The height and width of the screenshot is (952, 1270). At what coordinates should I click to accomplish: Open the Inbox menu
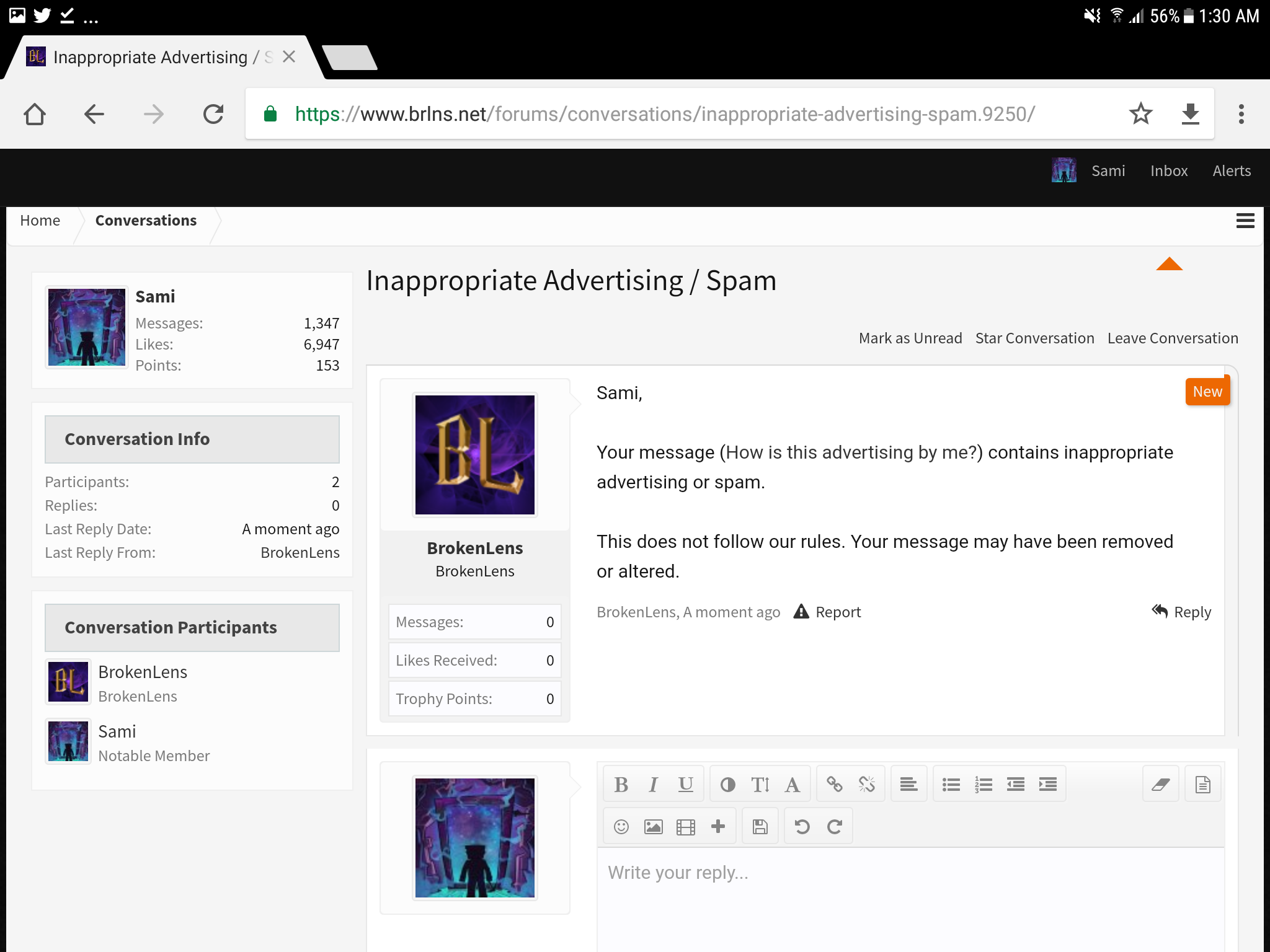tap(1169, 171)
